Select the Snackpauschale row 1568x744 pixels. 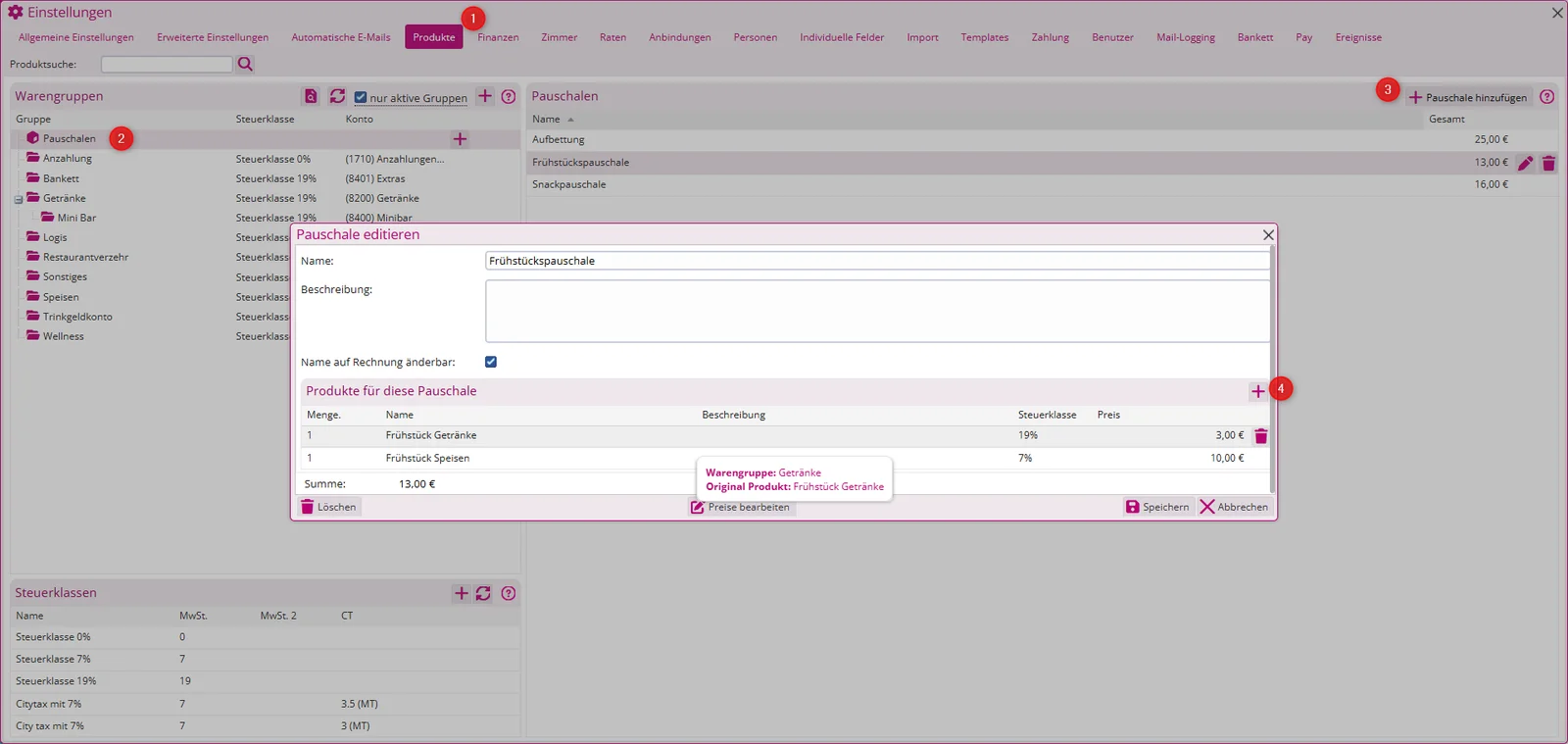[x=1042, y=184]
